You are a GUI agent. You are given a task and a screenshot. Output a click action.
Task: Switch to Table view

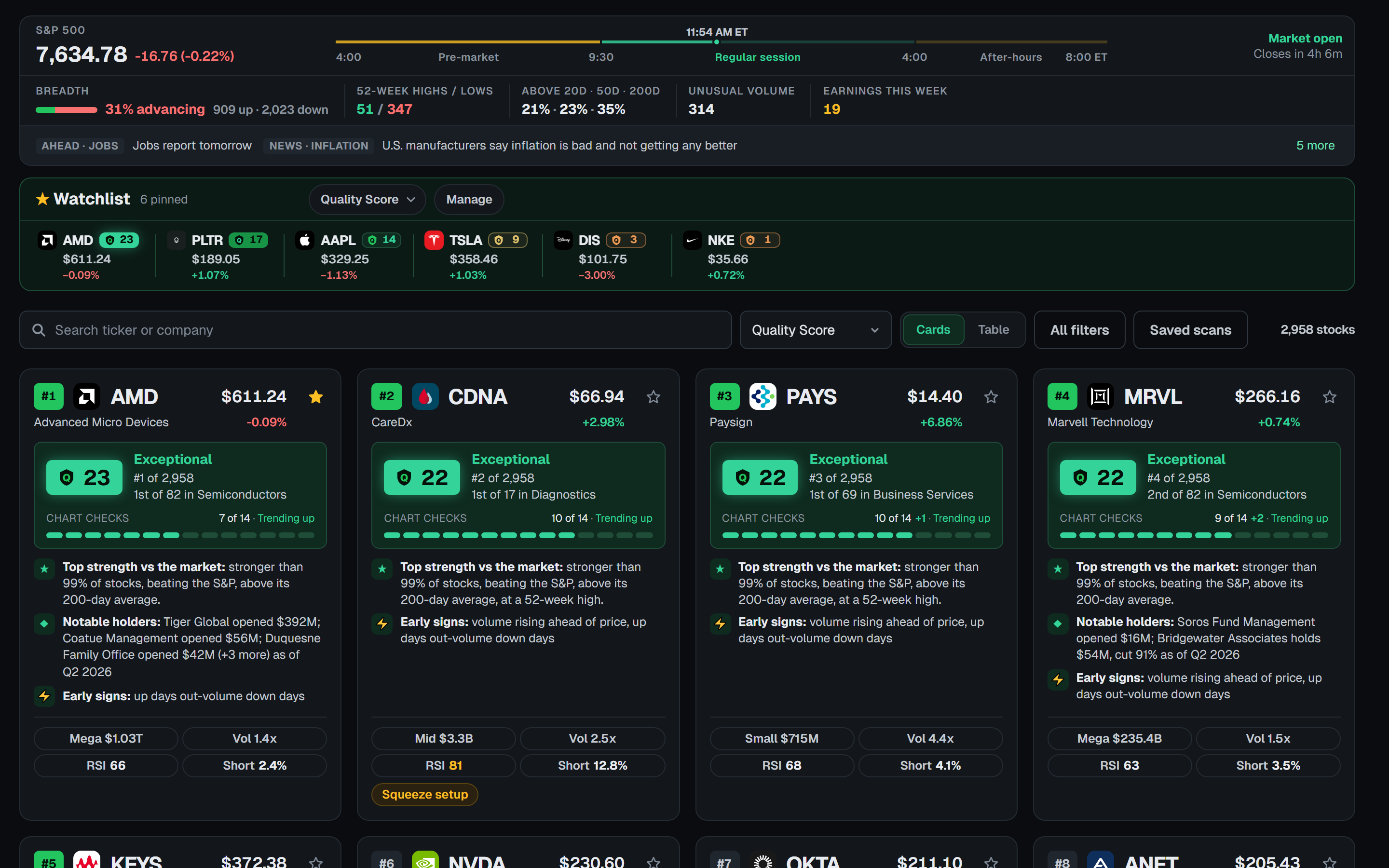(993, 330)
